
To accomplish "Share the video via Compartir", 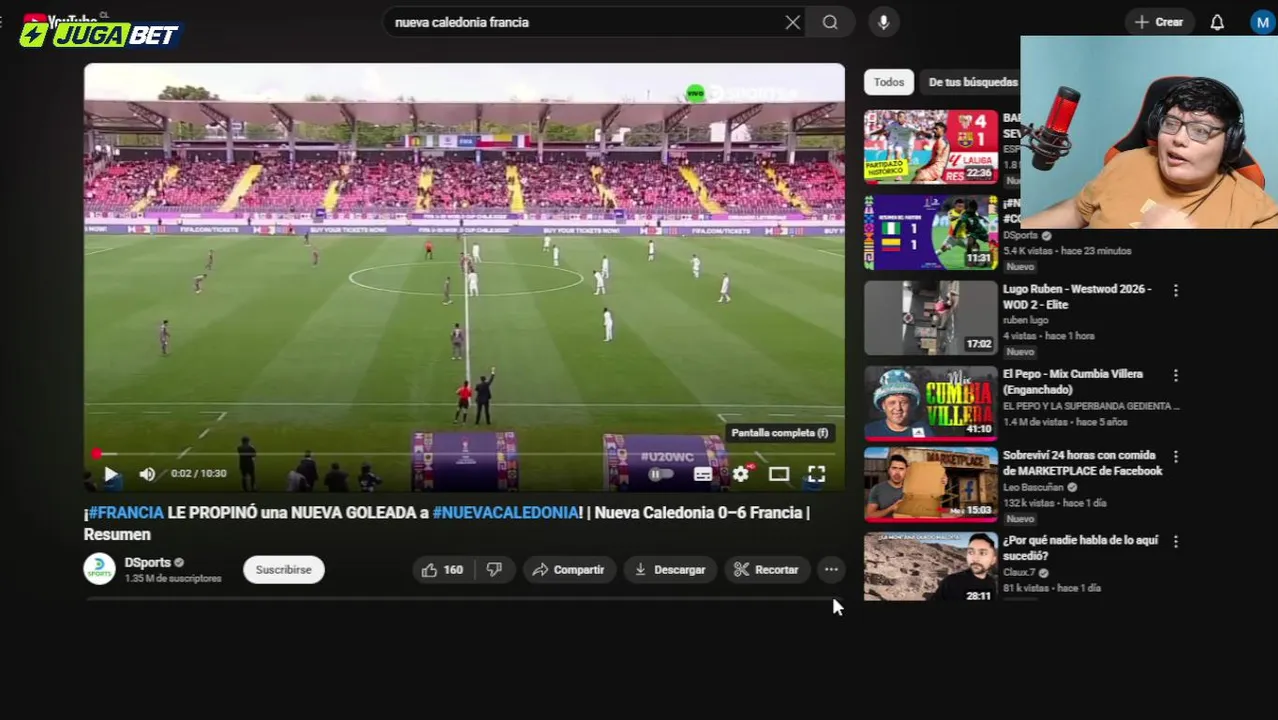I will (x=568, y=570).
